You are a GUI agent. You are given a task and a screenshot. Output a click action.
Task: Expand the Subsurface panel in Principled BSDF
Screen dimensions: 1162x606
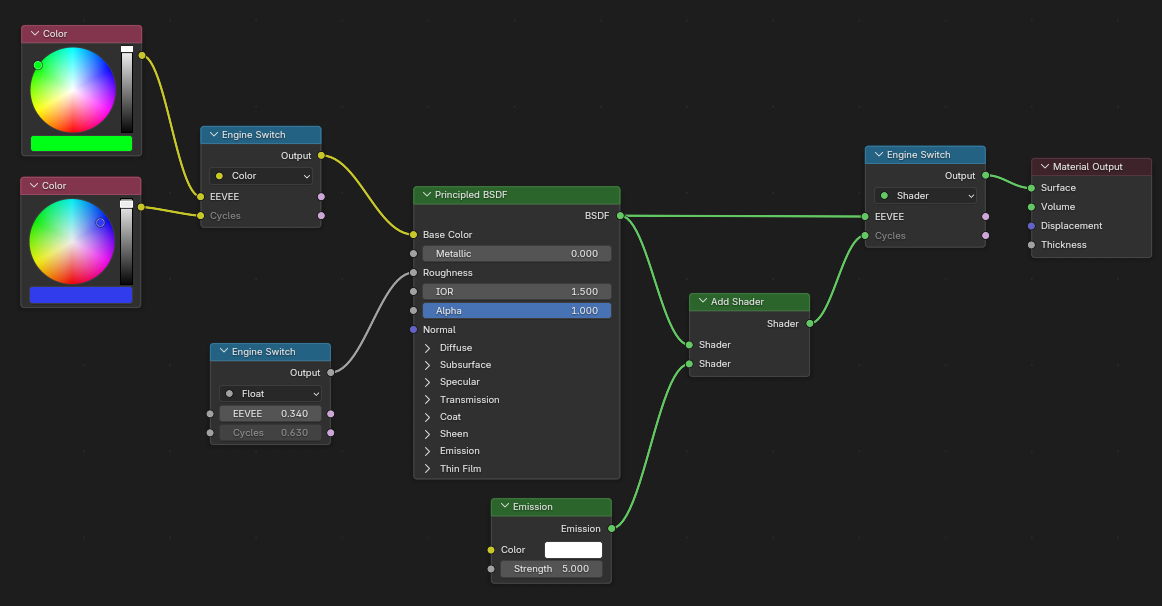[428, 364]
